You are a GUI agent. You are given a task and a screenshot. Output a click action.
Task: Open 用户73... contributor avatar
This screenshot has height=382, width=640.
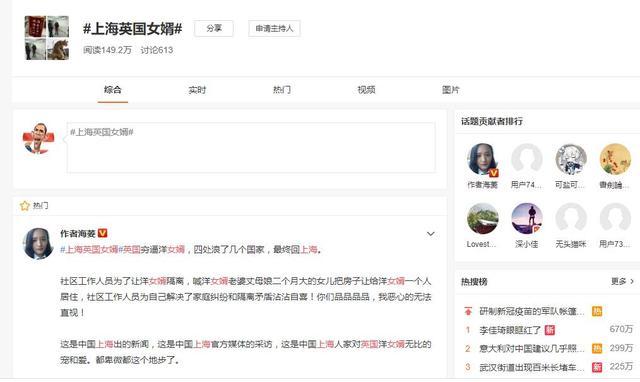[x=615, y=219]
